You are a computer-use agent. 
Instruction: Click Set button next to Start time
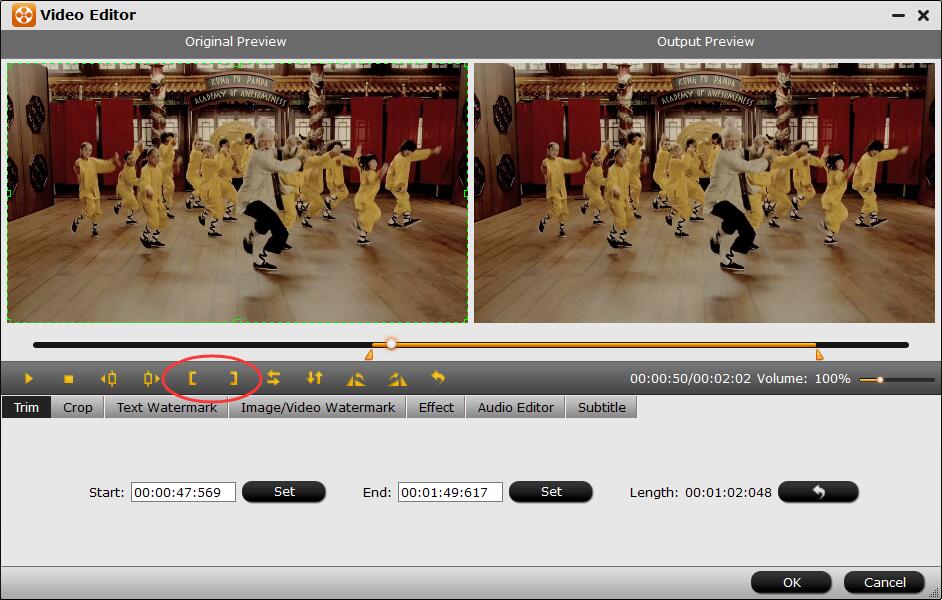click(284, 492)
